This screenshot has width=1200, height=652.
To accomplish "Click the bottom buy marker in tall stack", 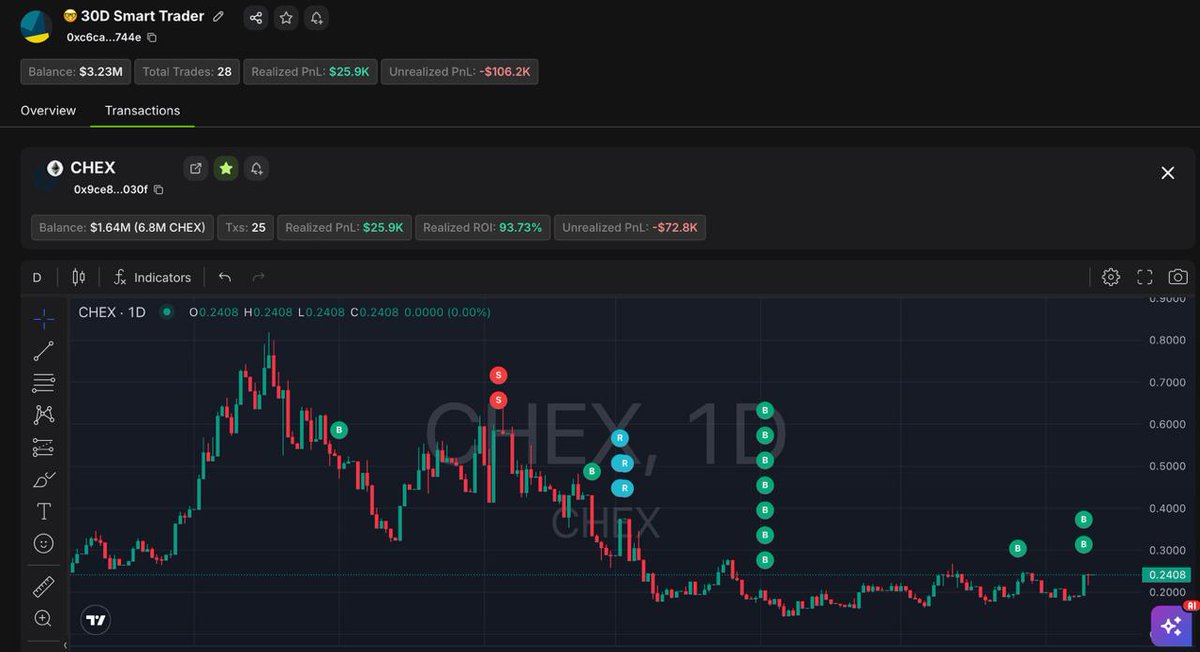I will click(765, 560).
